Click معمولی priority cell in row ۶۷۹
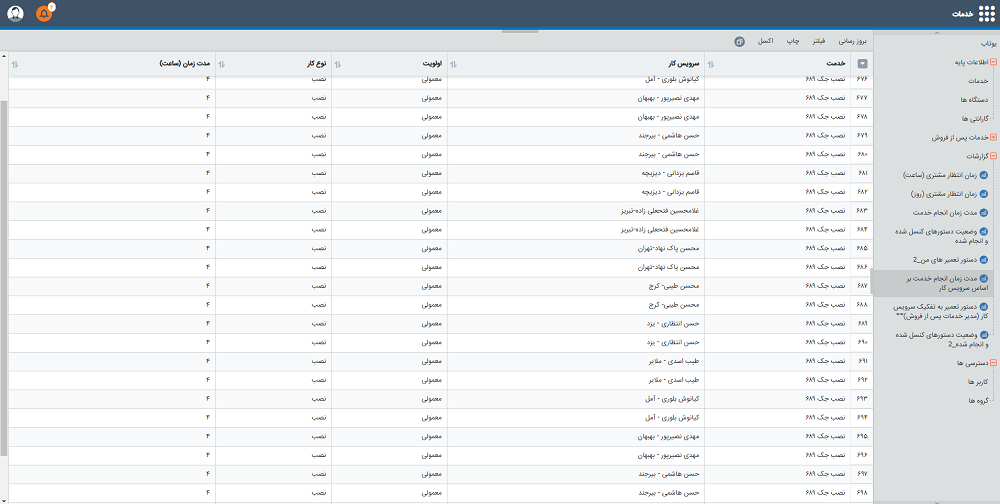Viewport: 1000px width, 504px height. pos(389,135)
